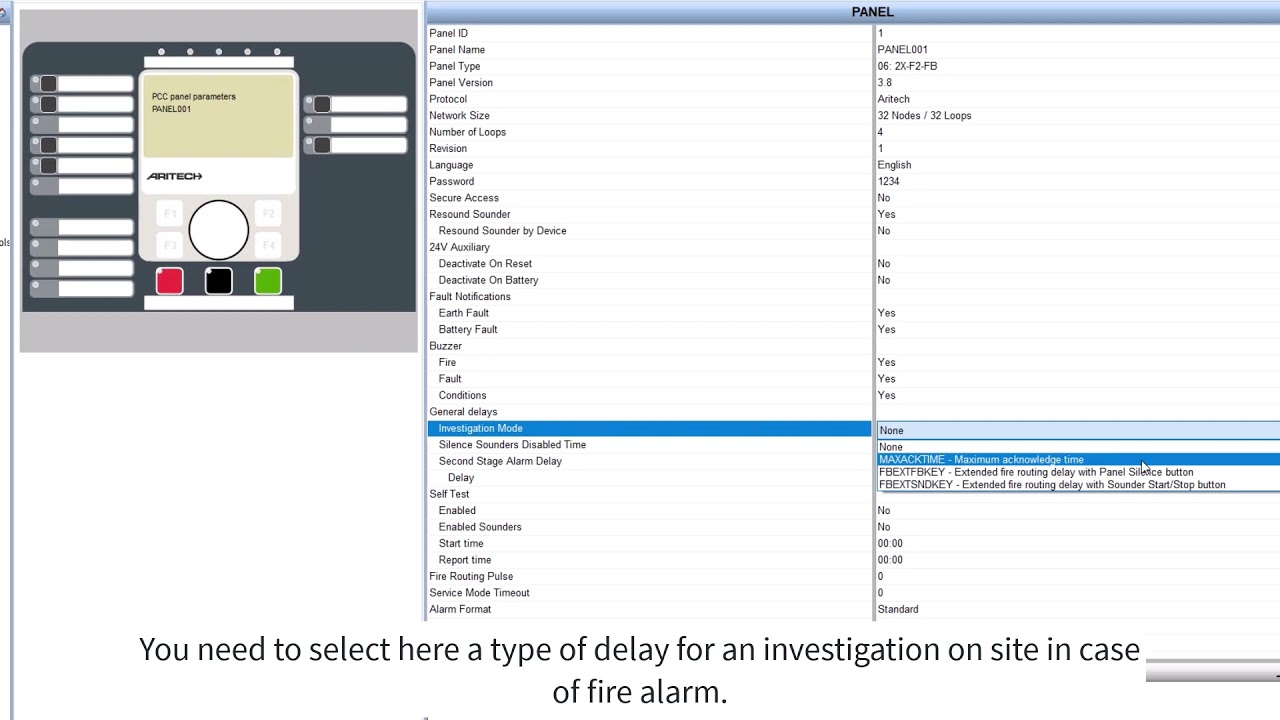Image resolution: width=1280 pixels, height=720 pixels.
Task: Select the Enabled Sounders row
Action: coord(649,528)
